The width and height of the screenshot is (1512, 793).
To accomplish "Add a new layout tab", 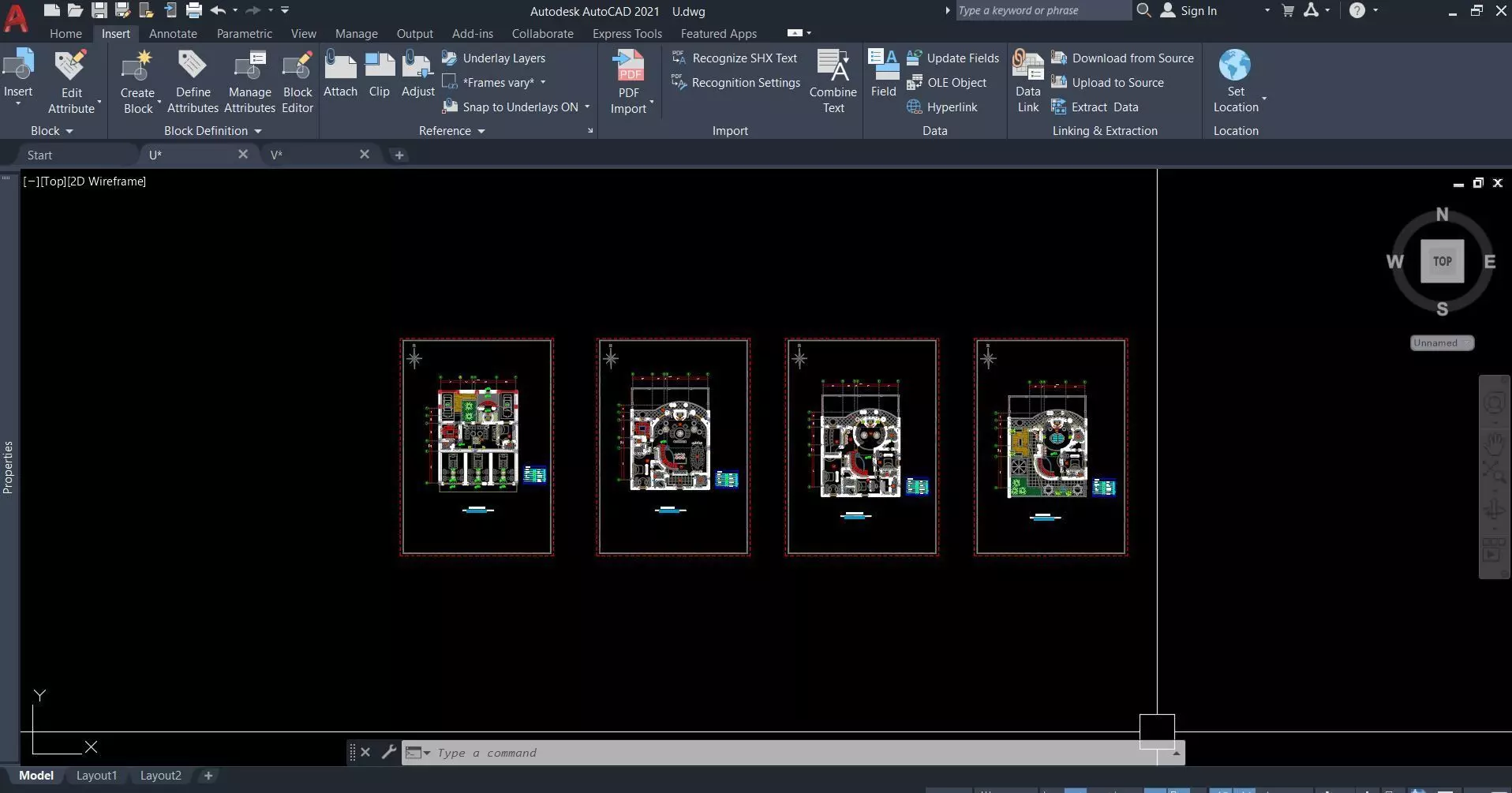I will pyautogui.click(x=208, y=776).
